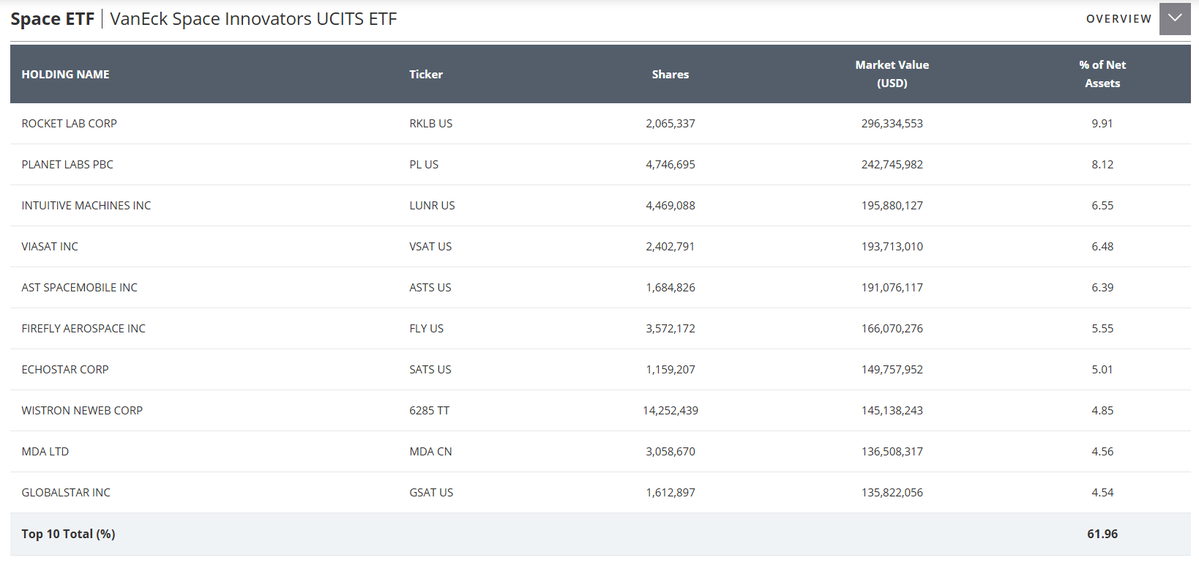The image size is (1199, 566).
Task: Select PLANET LABS PBC holding name
Action: (67, 164)
